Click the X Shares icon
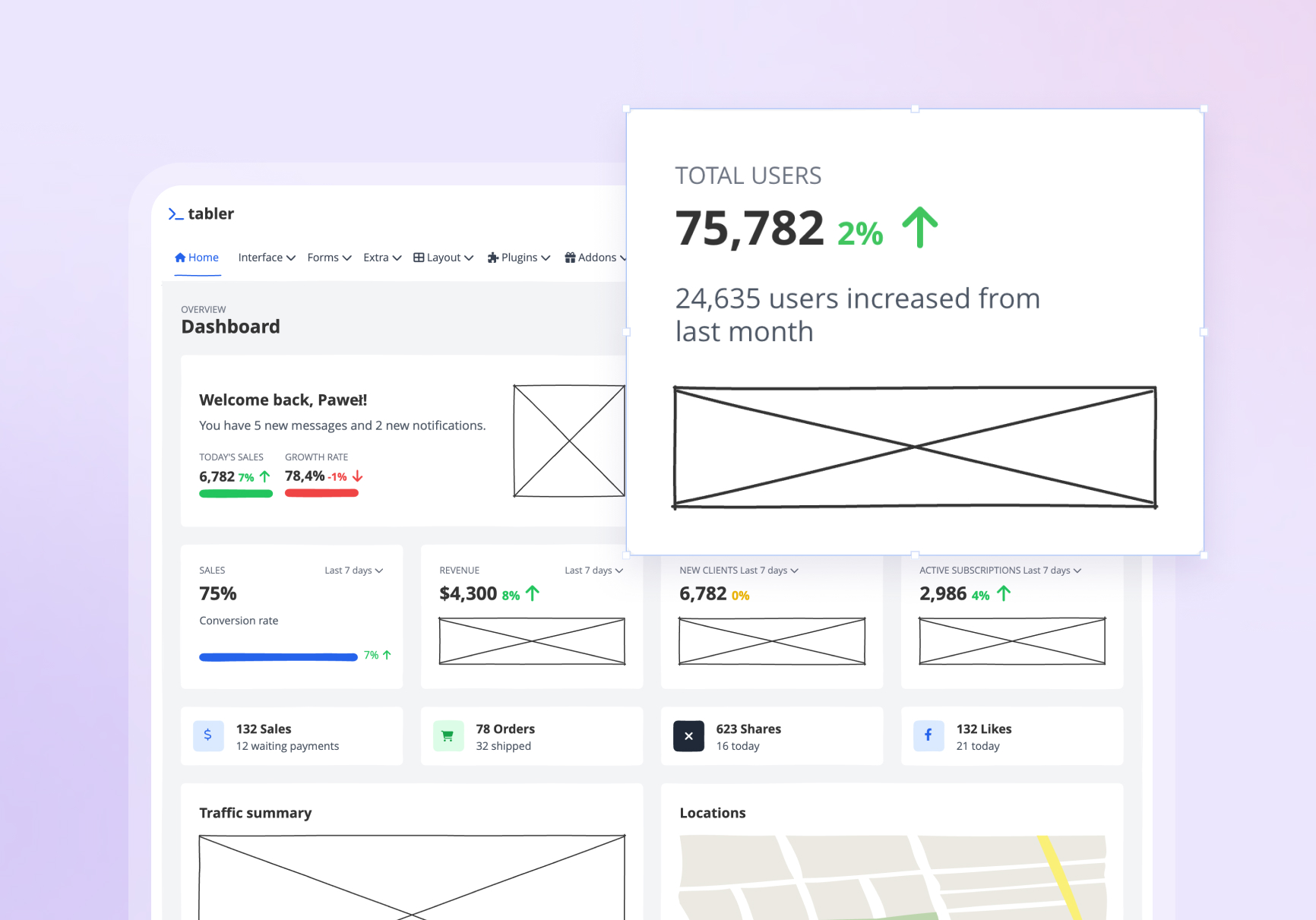The image size is (1316, 920). 688,735
